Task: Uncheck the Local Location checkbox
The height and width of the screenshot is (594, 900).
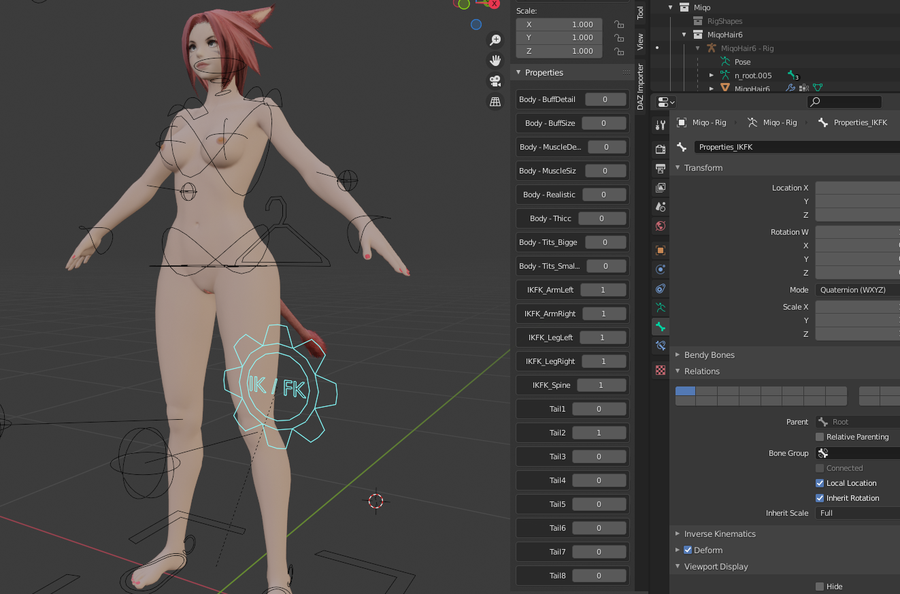Action: pyautogui.click(x=820, y=483)
